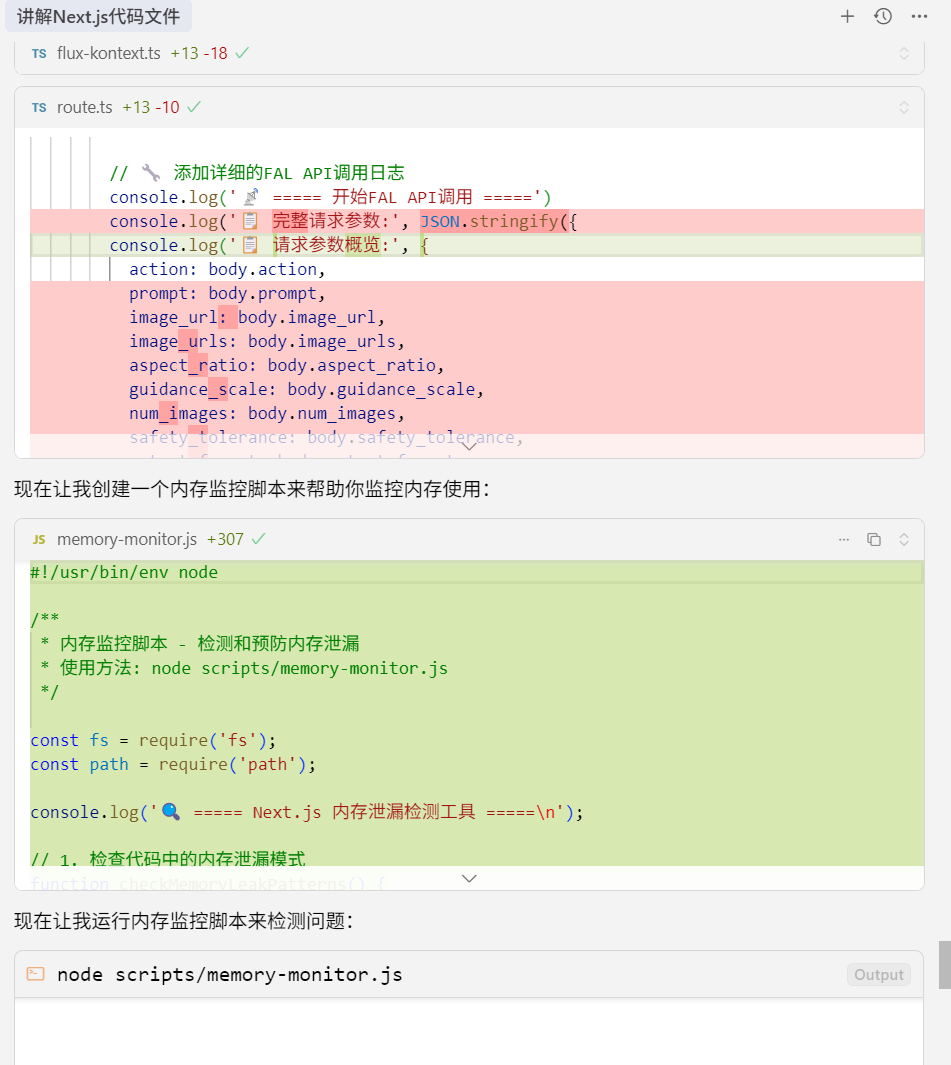The width and height of the screenshot is (951, 1065).
Task: Open memory-monitor.js file link
Action: pos(127,539)
